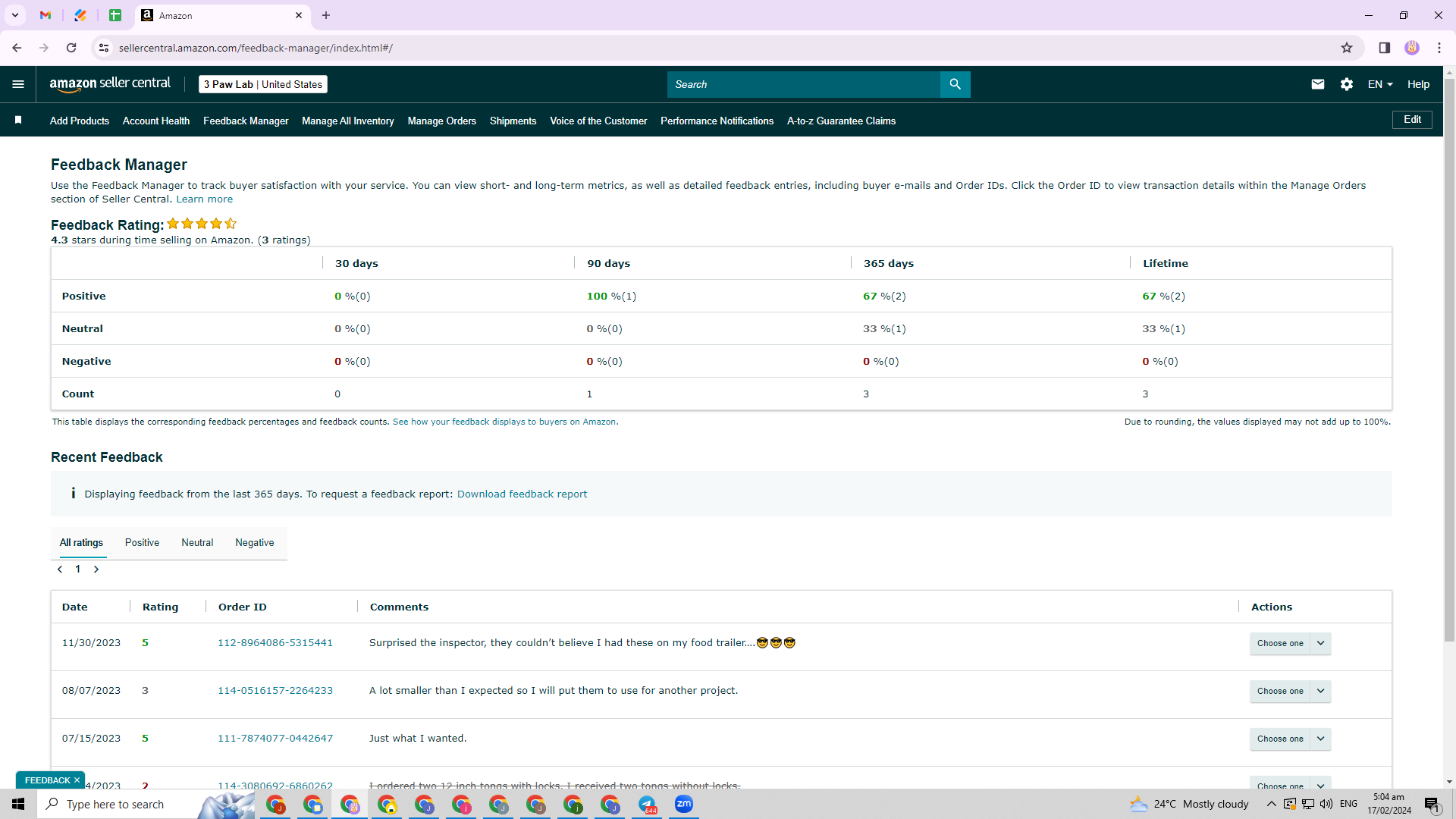This screenshot has height=819, width=1456.
Task: Focus the Seller Central search field
Action: point(804,84)
